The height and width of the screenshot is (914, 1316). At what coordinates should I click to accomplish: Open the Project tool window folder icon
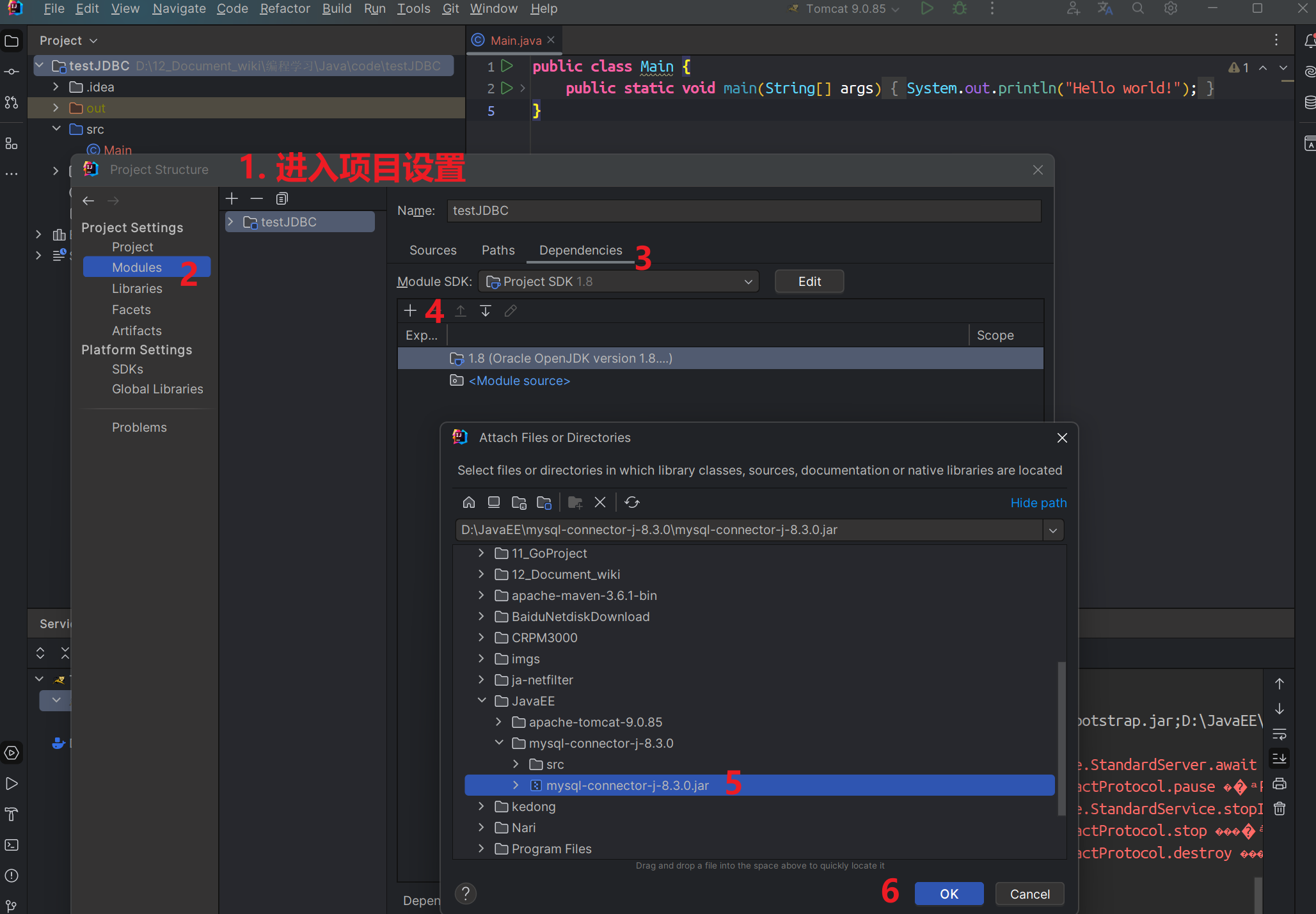[12, 41]
